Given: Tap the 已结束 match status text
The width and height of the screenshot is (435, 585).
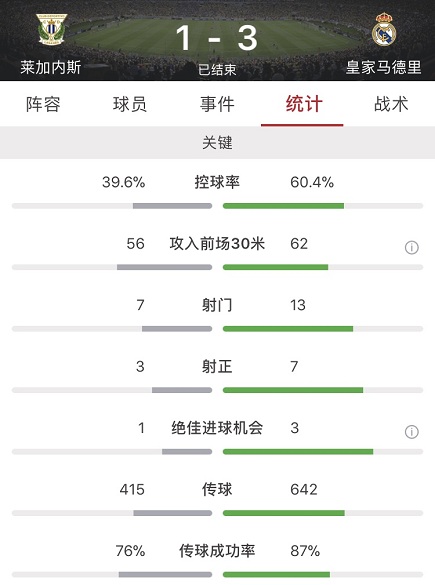Looking at the screenshot, I should click(217, 69).
